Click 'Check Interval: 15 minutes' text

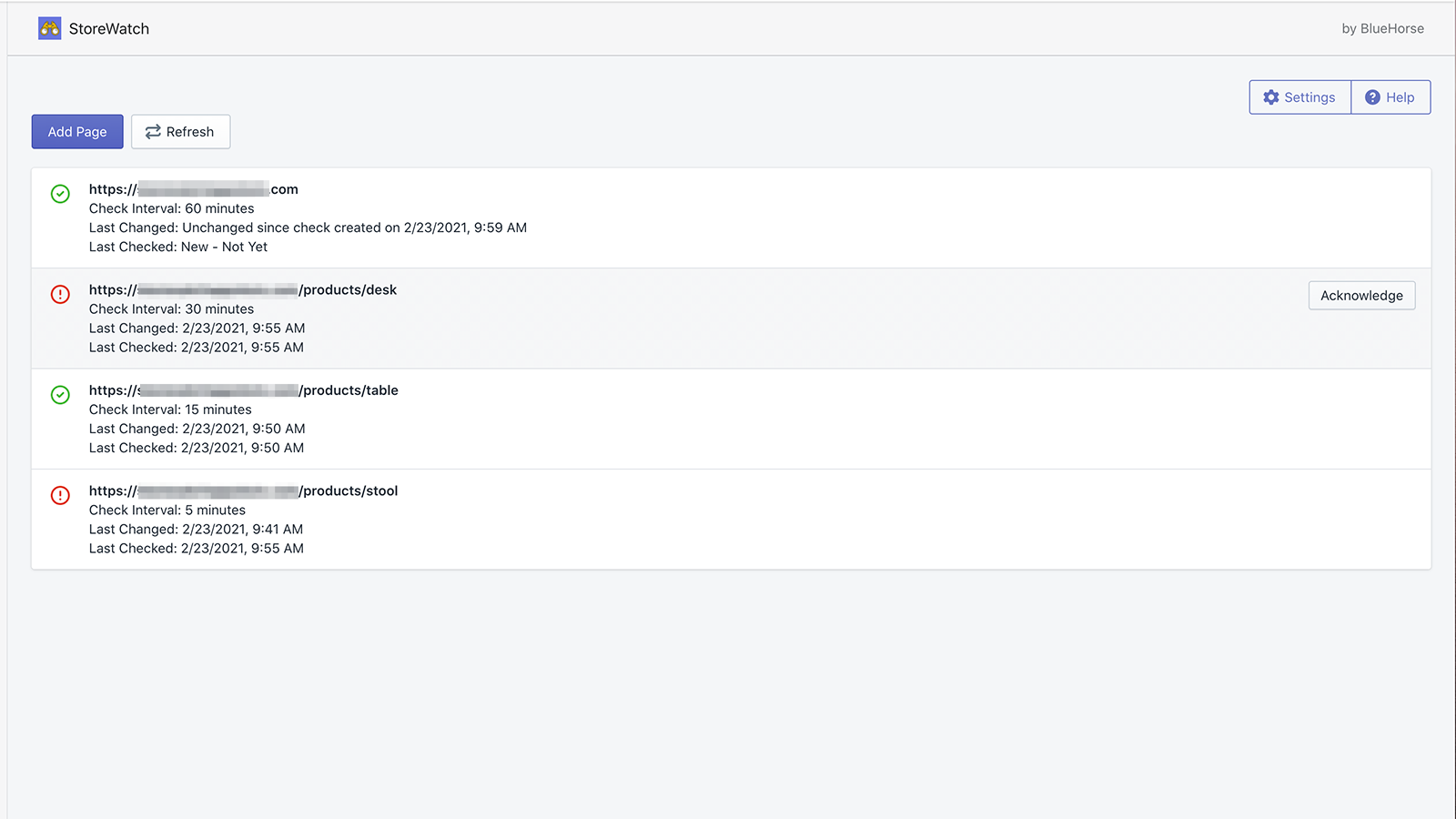(170, 409)
